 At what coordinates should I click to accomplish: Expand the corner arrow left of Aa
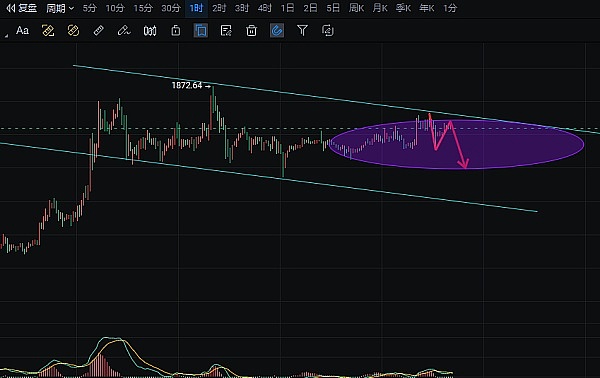pos(6,36)
